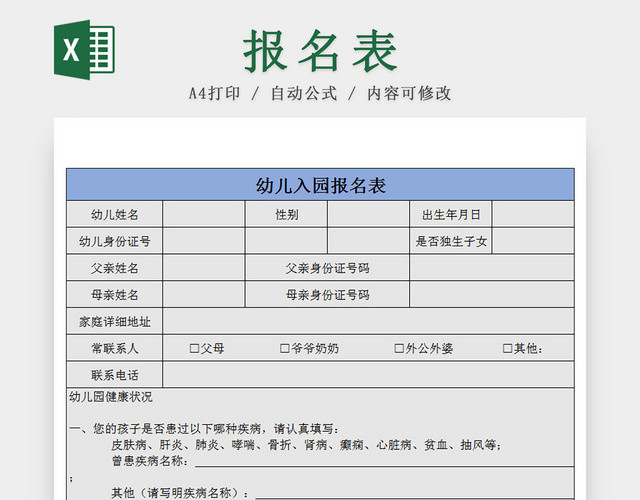Select the 性别 label cell
The height and width of the screenshot is (500, 640).
coord(286,214)
